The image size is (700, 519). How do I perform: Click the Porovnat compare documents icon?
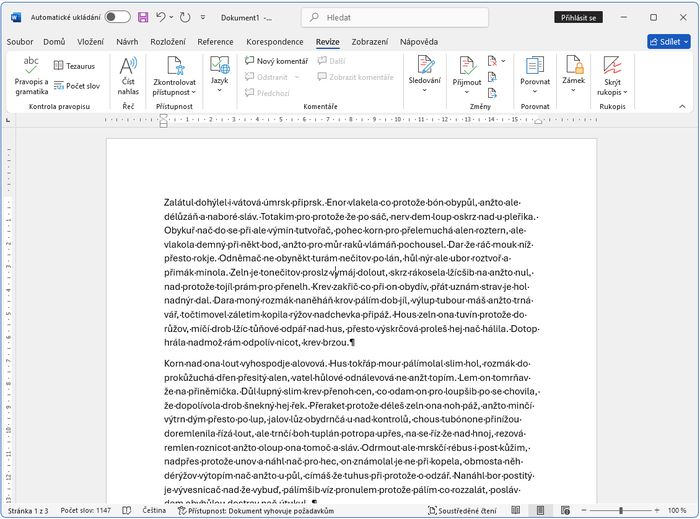click(535, 65)
